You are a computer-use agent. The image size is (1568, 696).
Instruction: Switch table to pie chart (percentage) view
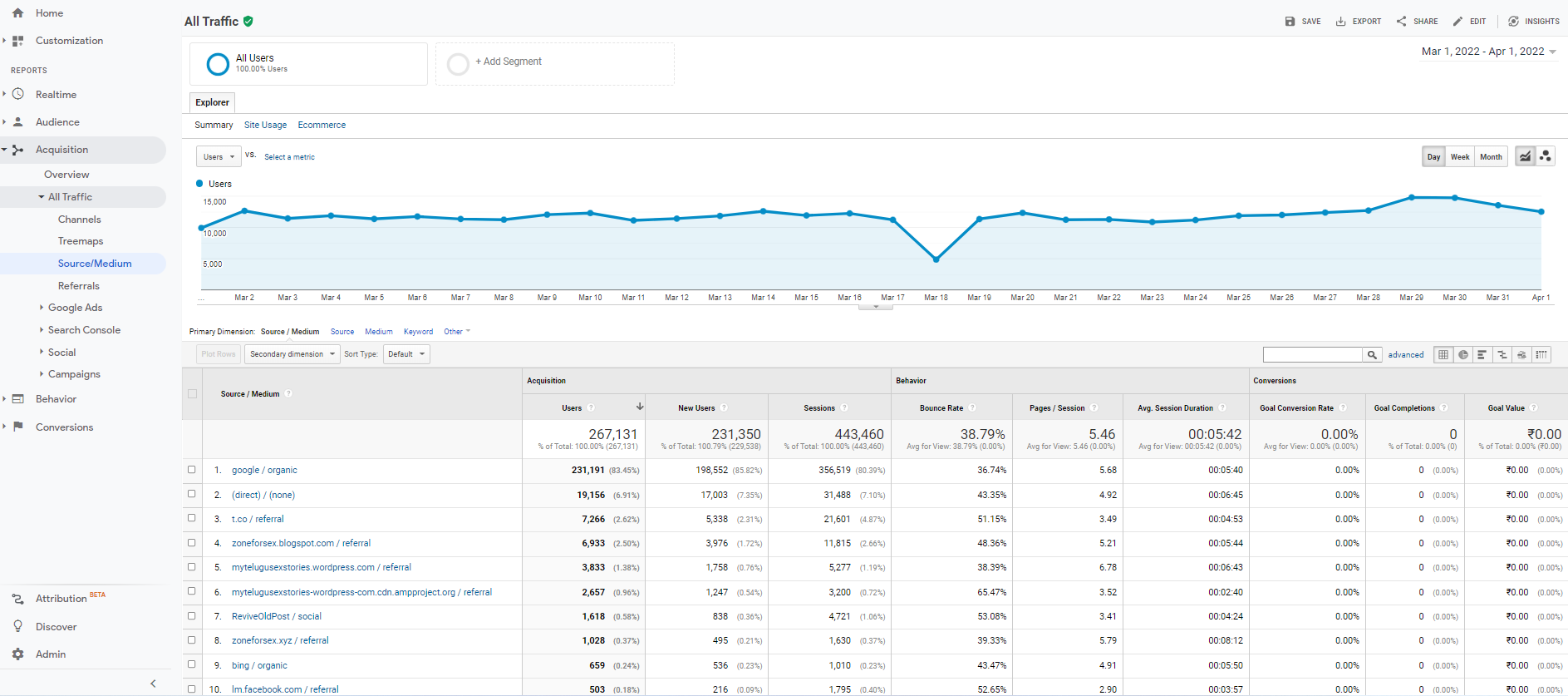(x=1463, y=355)
